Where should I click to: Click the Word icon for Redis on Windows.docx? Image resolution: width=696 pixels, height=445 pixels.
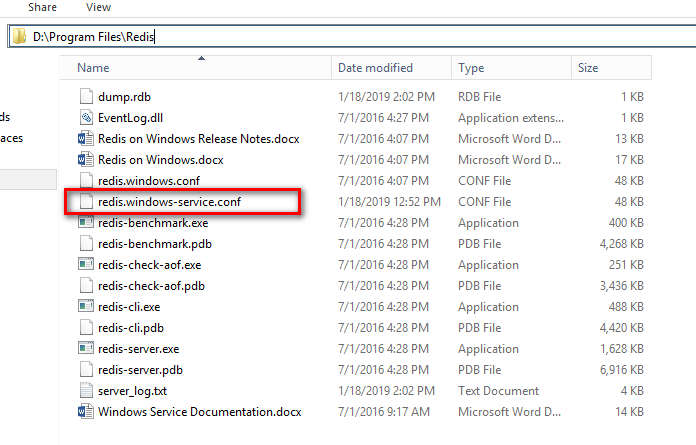86,160
